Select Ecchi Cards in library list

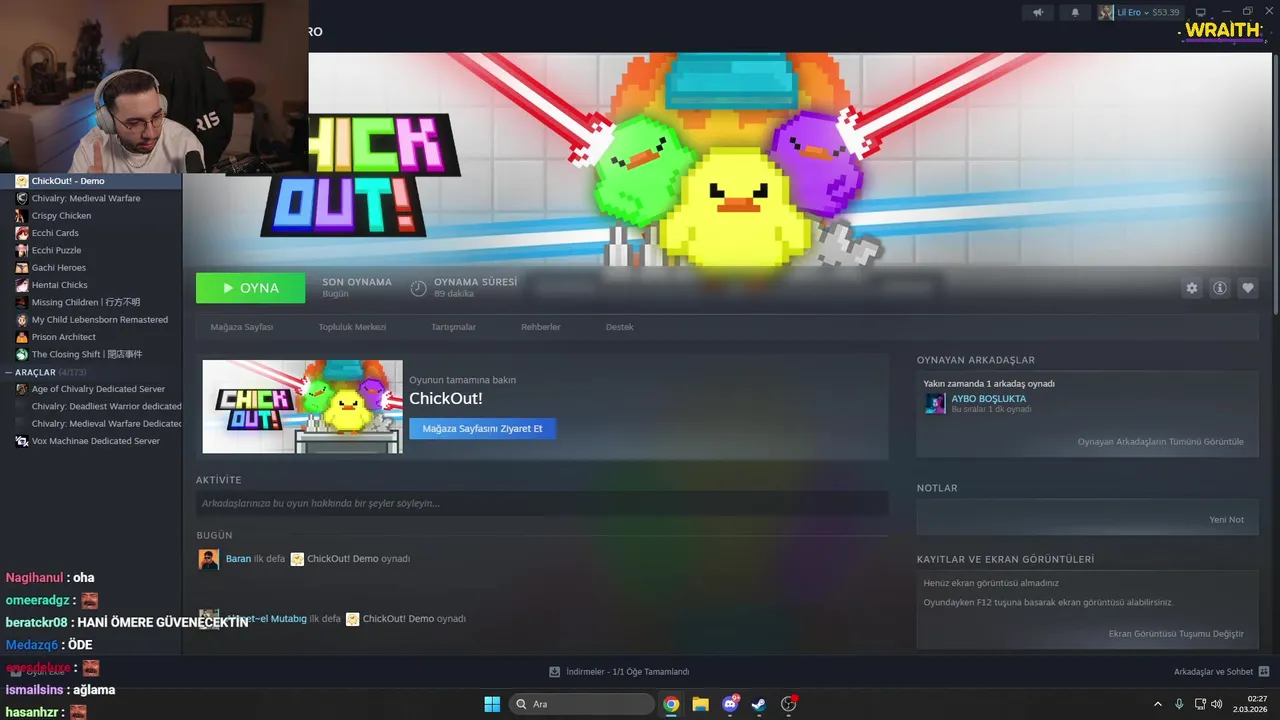[91, 233]
